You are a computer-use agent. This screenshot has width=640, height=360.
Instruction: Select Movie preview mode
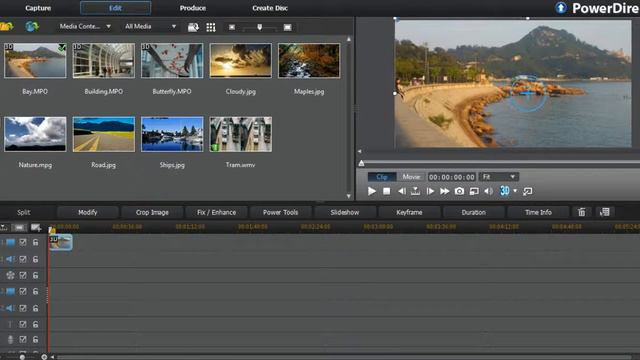pyautogui.click(x=411, y=177)
